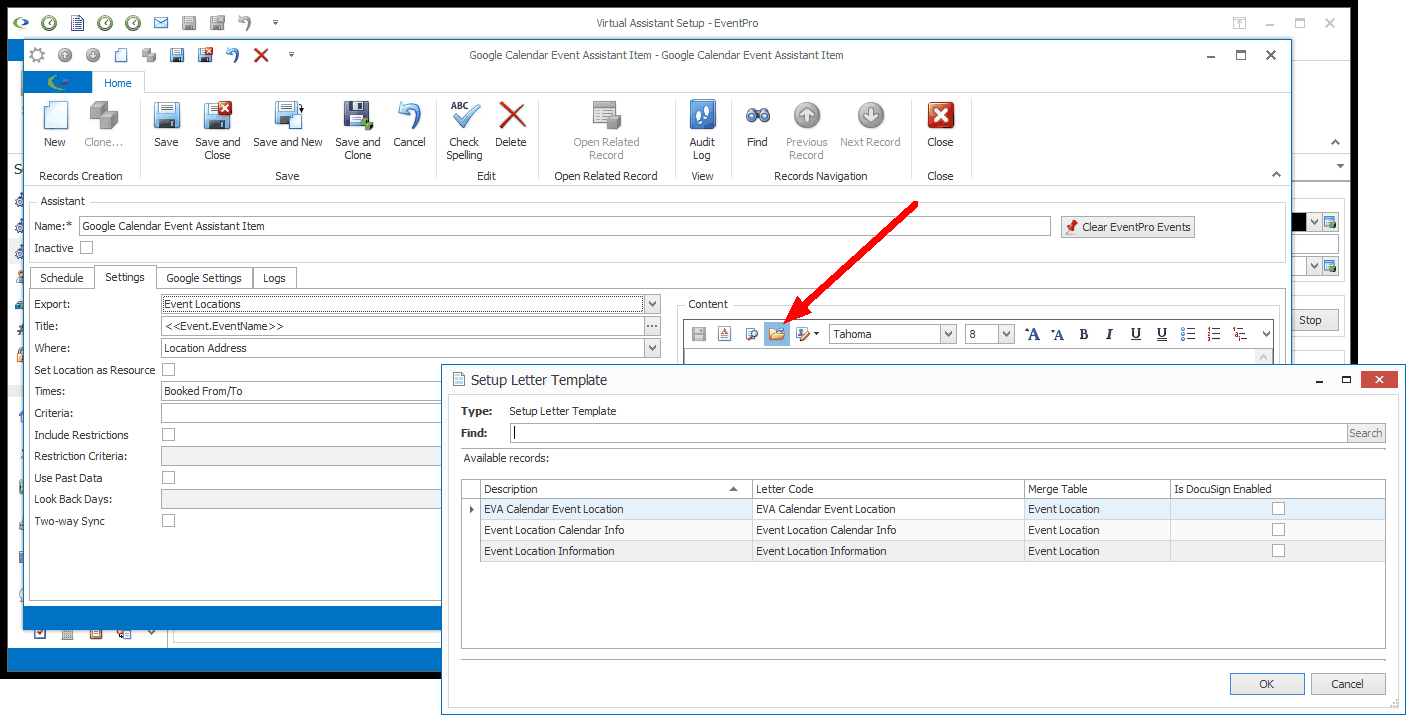This screenshot has width=1406, height=715.
Task: Click the Name input field
Action: tap(564, 226)
